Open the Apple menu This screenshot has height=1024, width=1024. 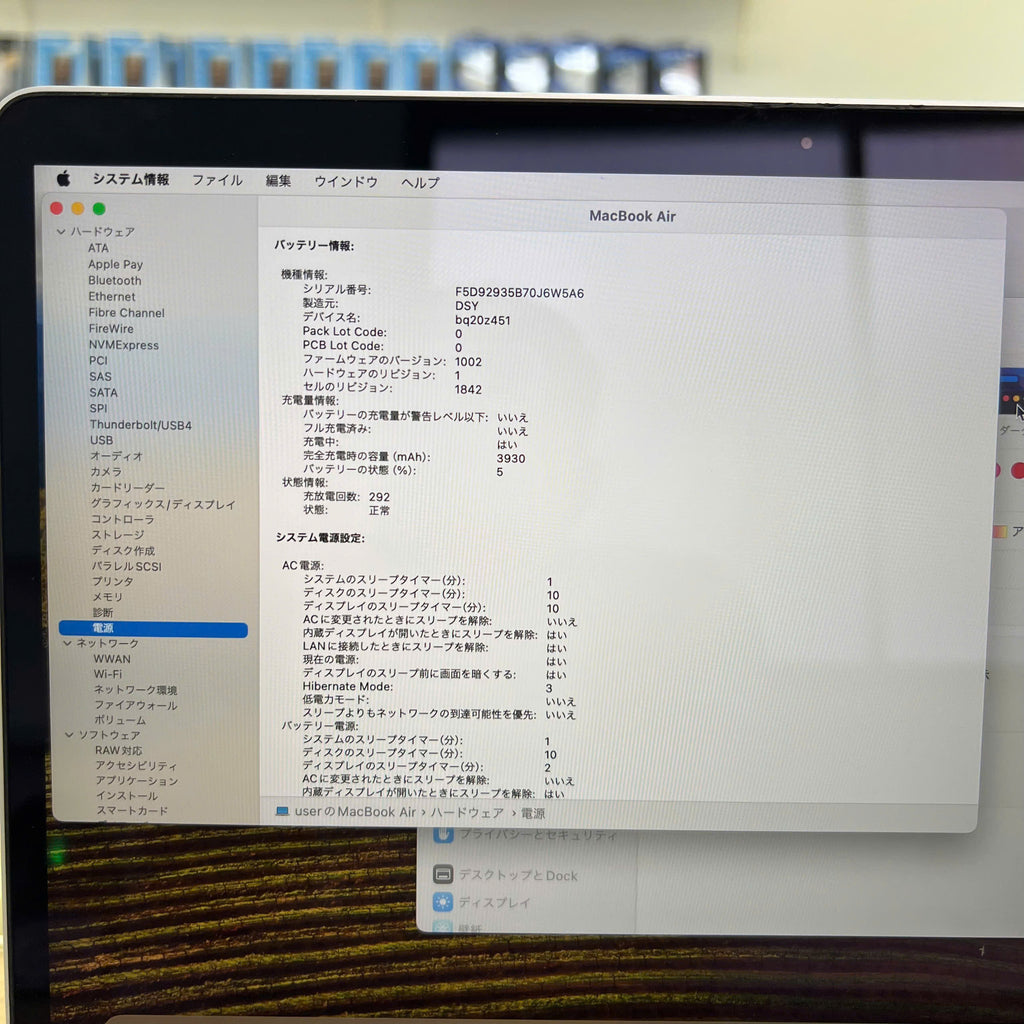coord(63,178)
